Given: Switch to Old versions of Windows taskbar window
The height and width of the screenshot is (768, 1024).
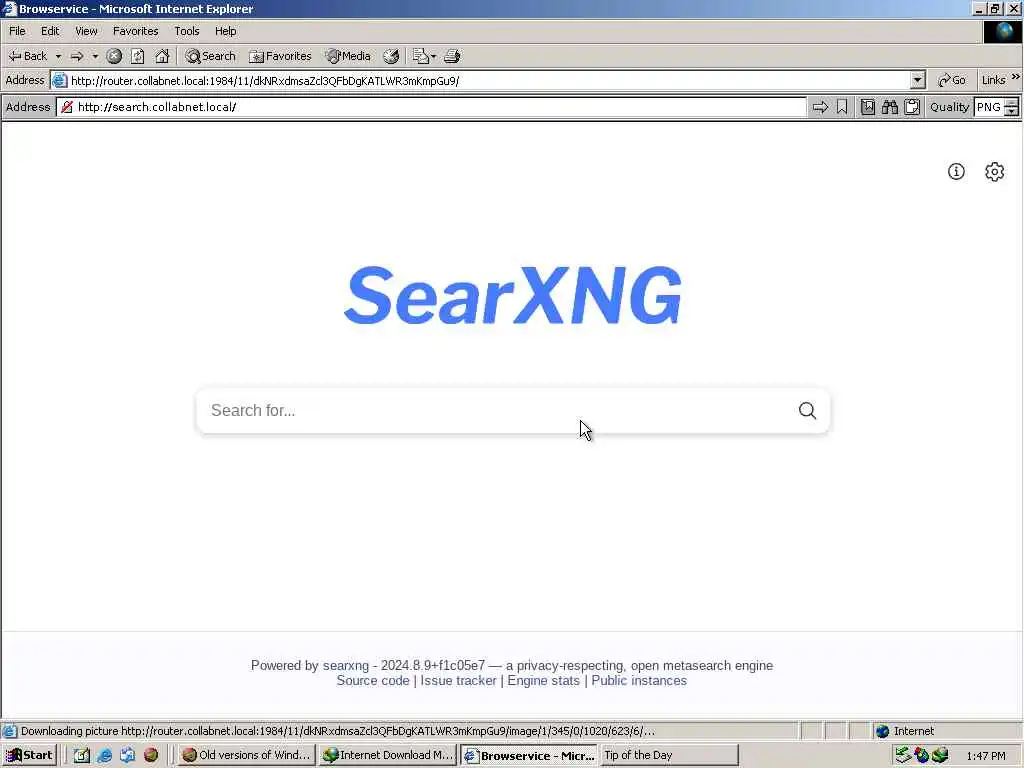Looking at the screenshot, I should 247,755.
